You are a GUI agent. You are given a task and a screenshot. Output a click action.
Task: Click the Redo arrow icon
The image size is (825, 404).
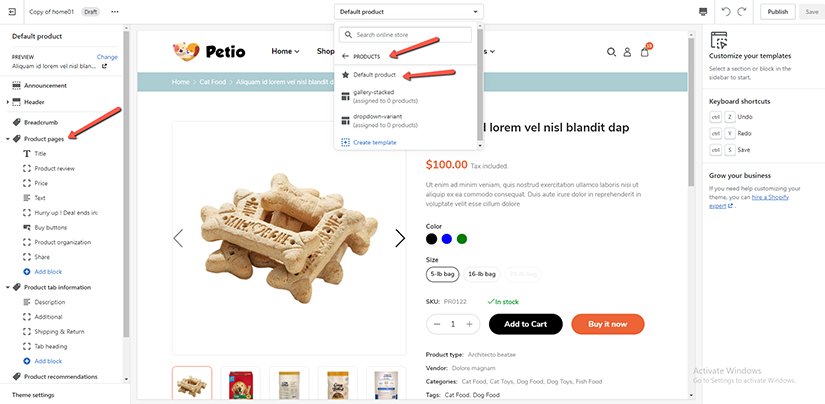click(743, 12)
